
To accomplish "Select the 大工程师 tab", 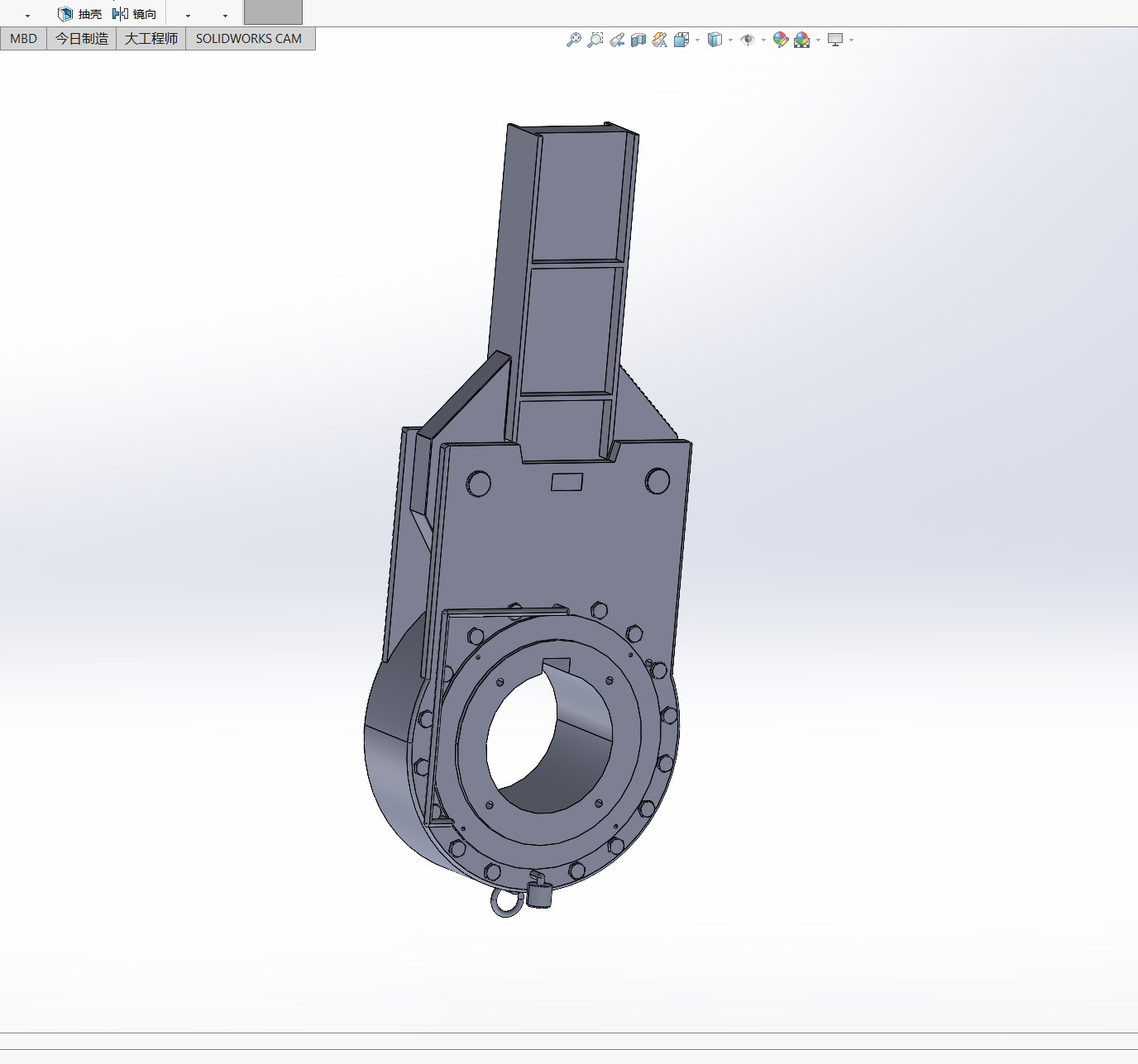I will (x=151, y=39).
